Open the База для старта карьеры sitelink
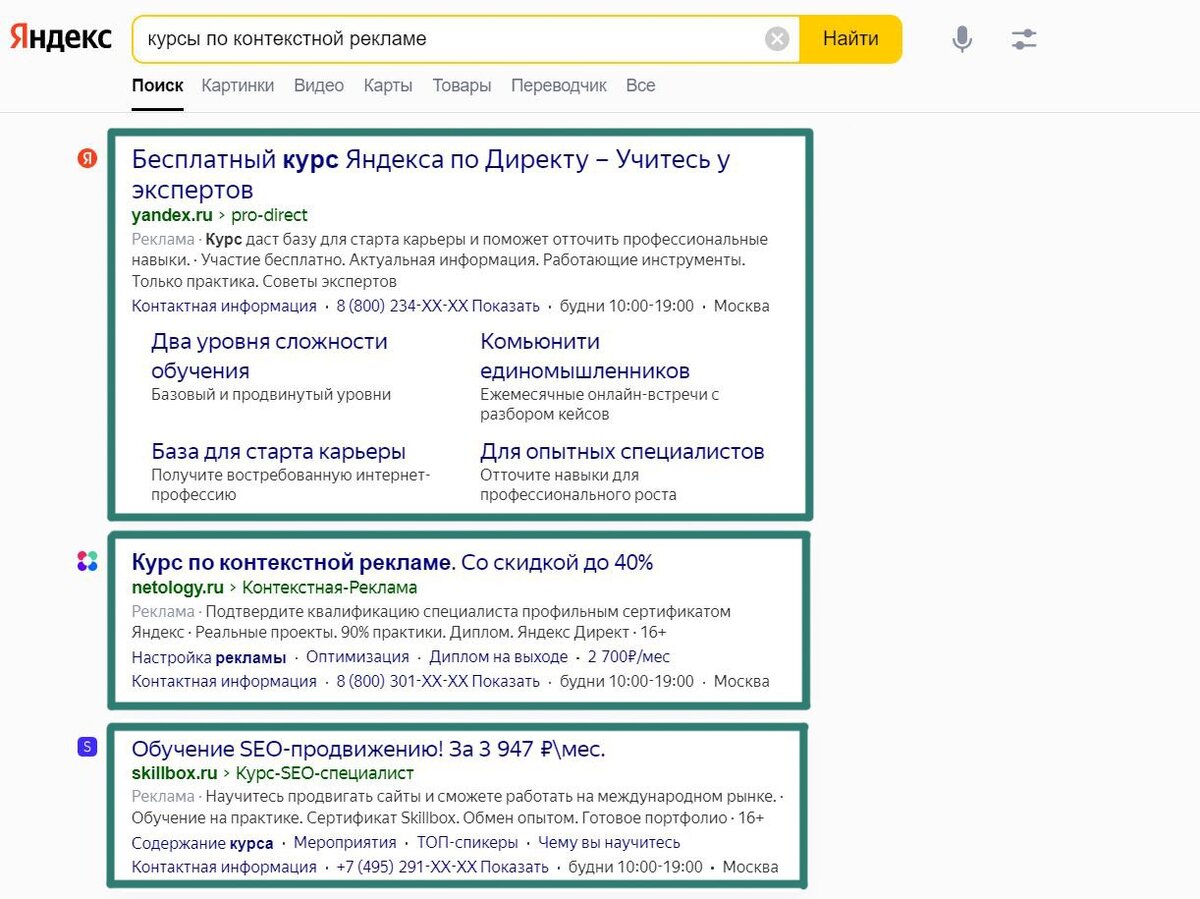This screenshot has height=899, width=1200. pos(278,451)
